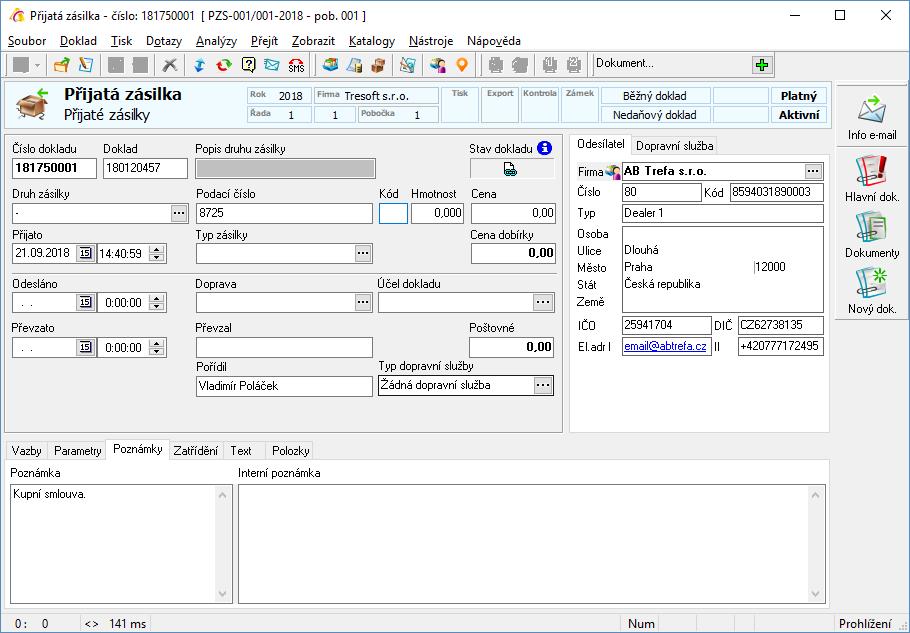Open the Odesláno date calendar picker
This screenshot has height=633, width=910.
pos(85,302)
